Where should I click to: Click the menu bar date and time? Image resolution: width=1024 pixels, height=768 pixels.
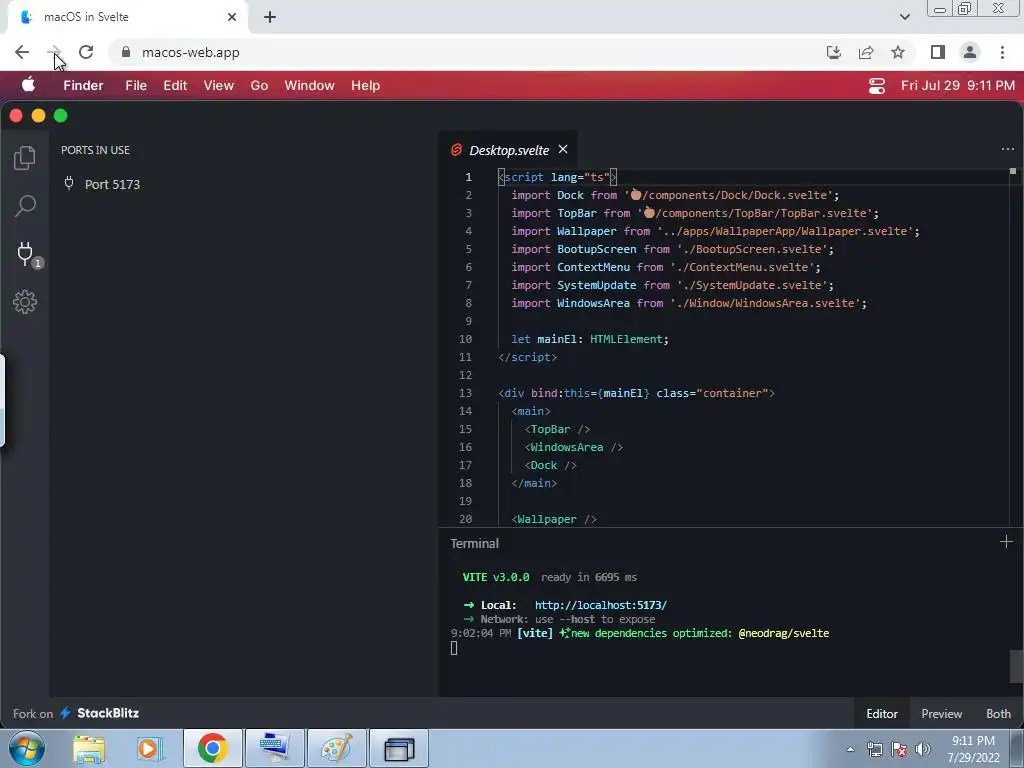coord(957,86)
